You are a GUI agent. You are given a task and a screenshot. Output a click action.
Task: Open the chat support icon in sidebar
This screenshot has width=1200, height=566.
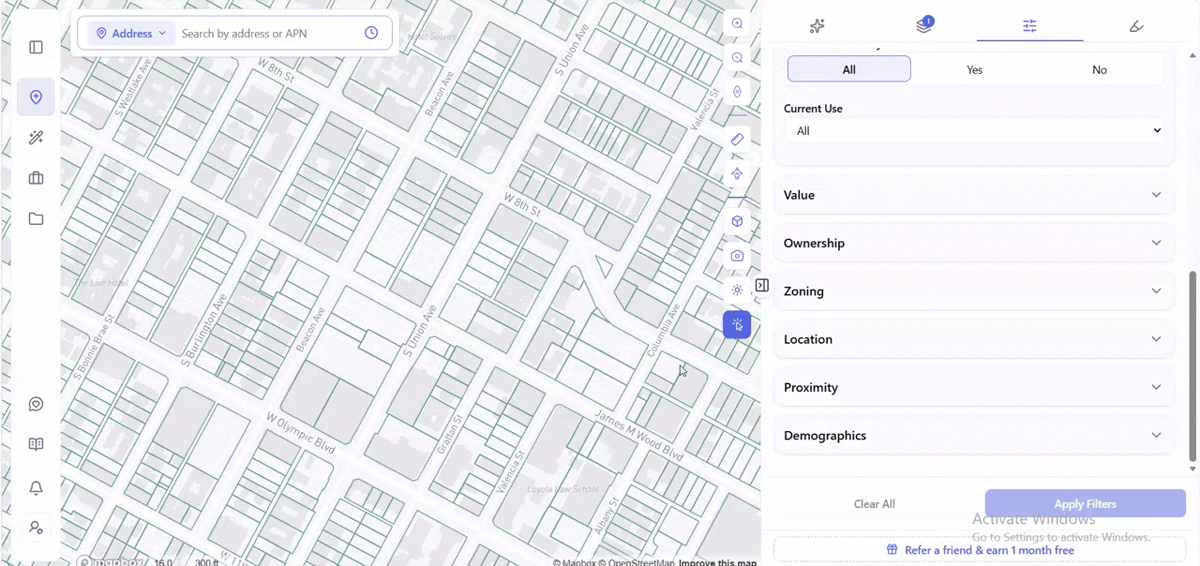click(x=36, y=404)
